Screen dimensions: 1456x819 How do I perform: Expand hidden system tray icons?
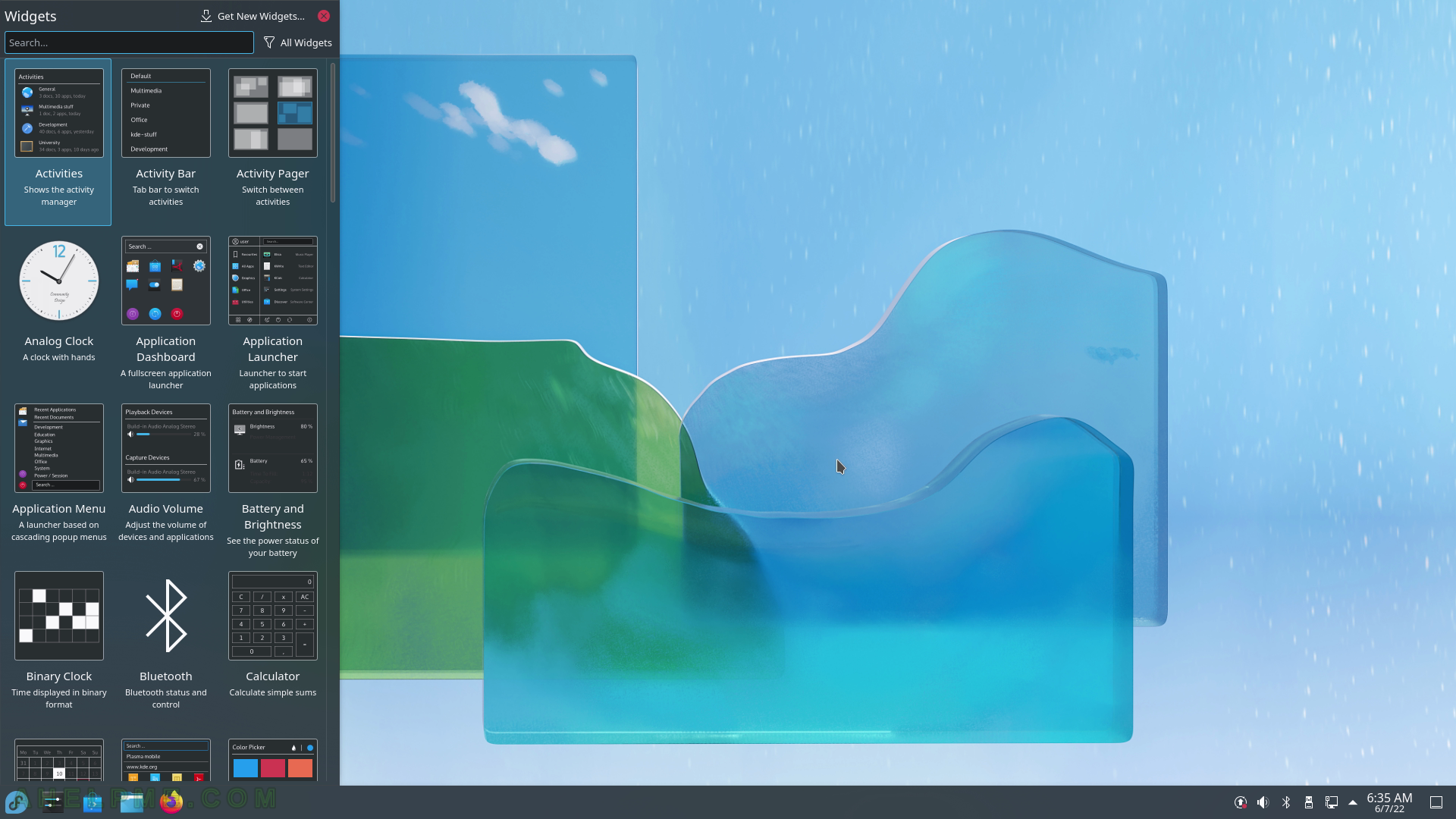click(x=1352, y=802)
